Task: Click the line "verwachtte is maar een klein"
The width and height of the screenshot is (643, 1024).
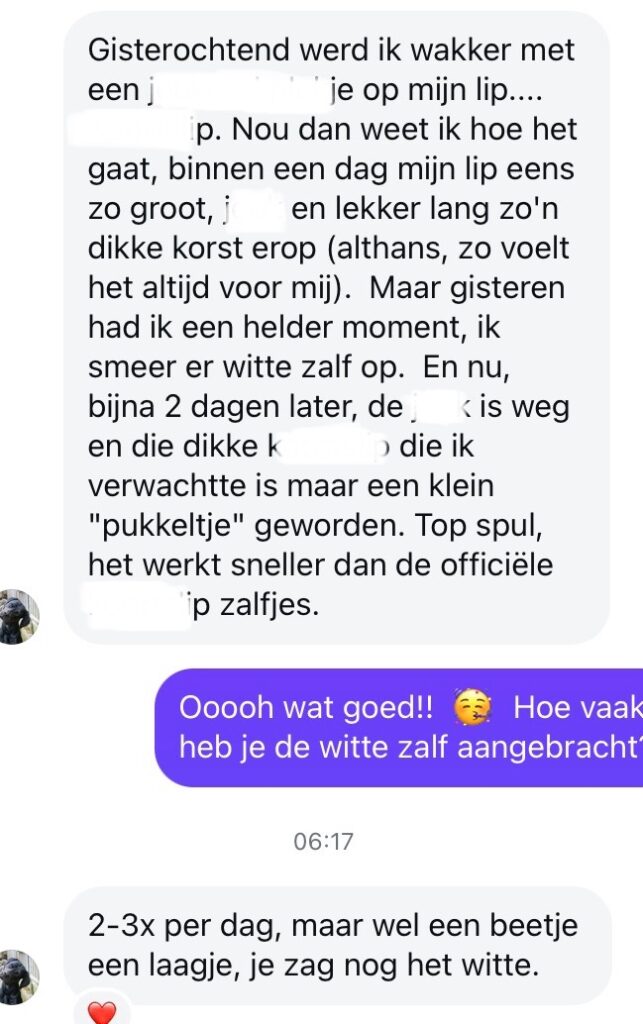Action: tap(291, 486)
